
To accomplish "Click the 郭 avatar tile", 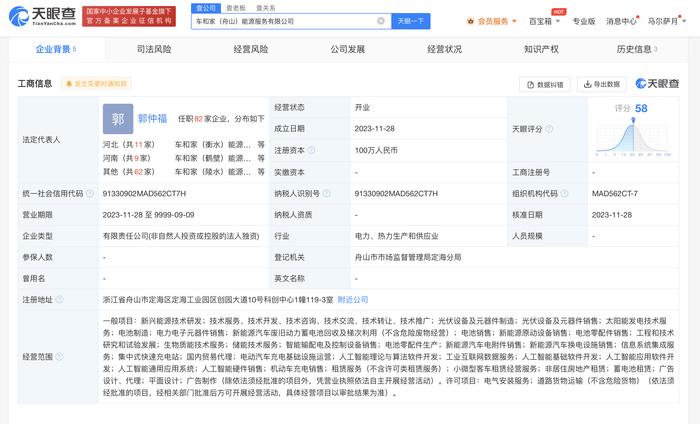I will point(118,119).
